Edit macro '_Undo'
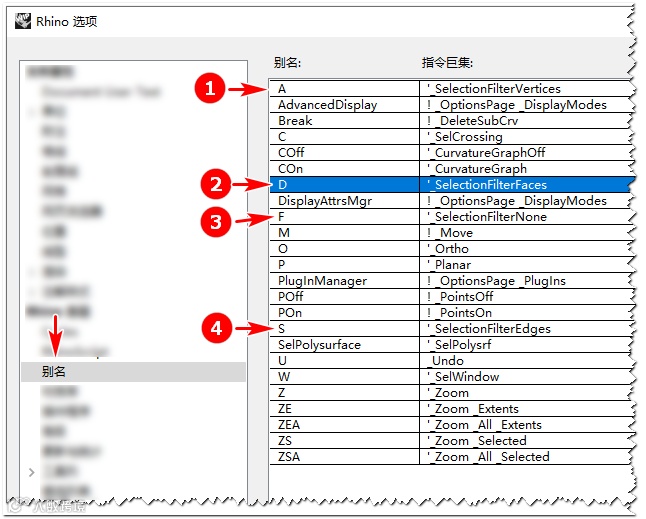646x519 pixels. pyautogui.click(x=525, y=361)
